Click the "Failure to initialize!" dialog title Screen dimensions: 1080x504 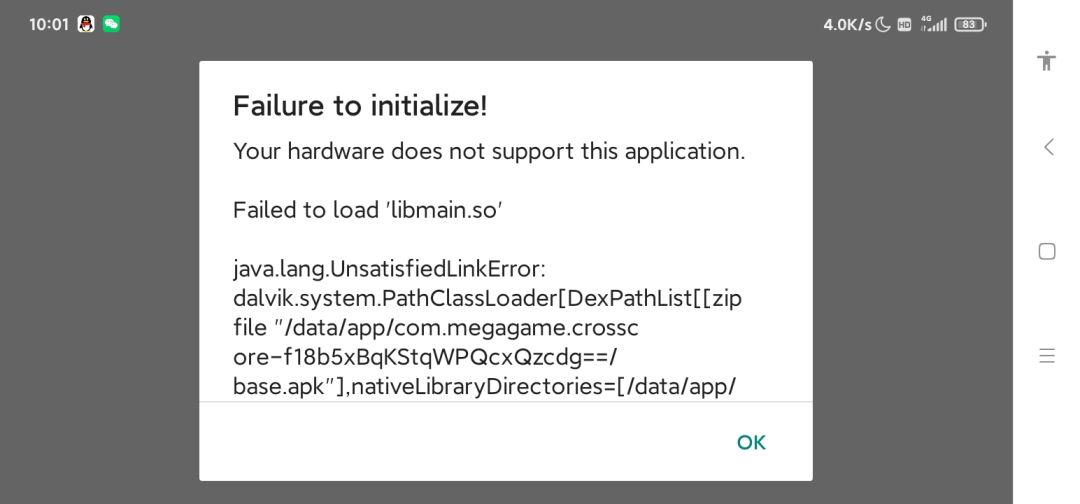pyautogui.click(x=360, y=106)
